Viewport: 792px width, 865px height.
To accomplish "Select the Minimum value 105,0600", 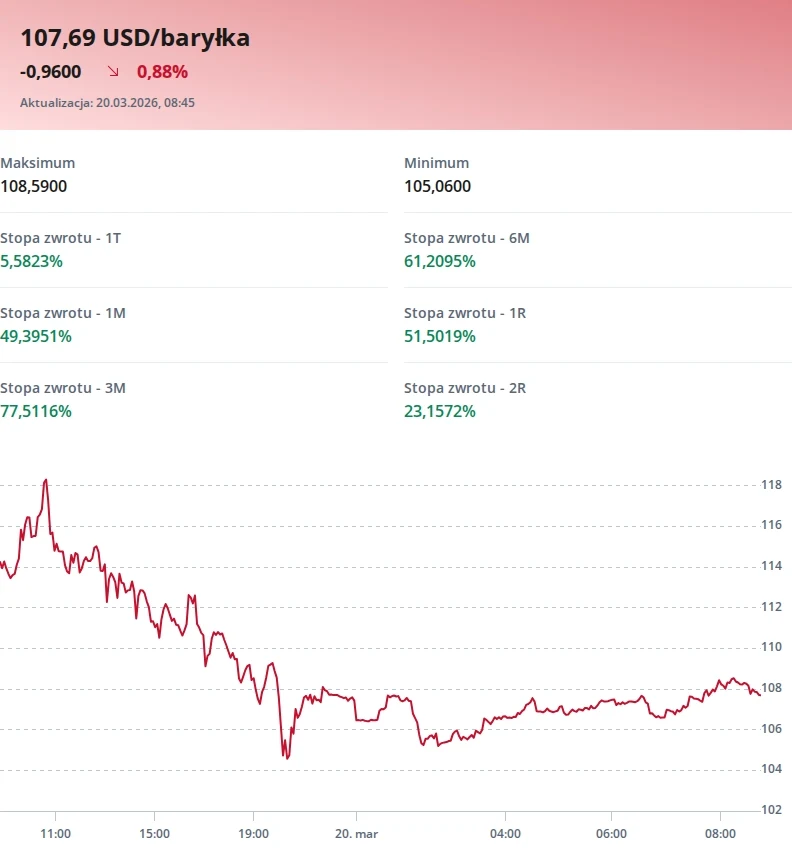I will coord(437,186).
